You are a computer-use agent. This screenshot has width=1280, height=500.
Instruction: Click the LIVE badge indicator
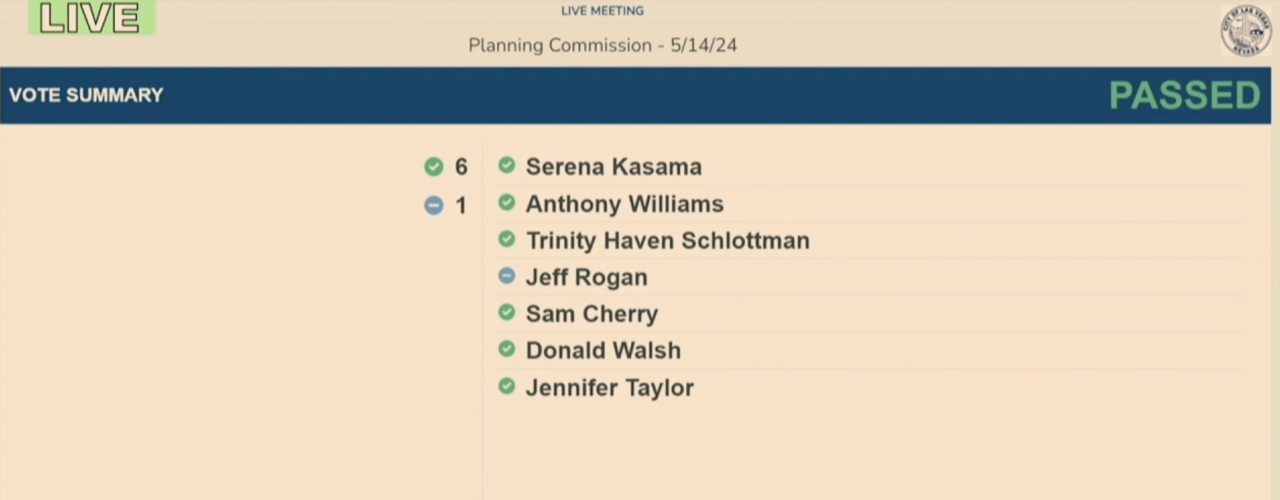pyautogui.click(x=91, y=18)
